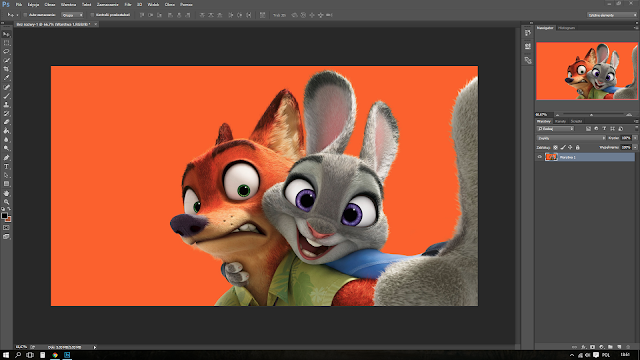Viewport: 640px width, 360px height.
Task: Open the Filtr menu
Action: click(x=128, y=4)
